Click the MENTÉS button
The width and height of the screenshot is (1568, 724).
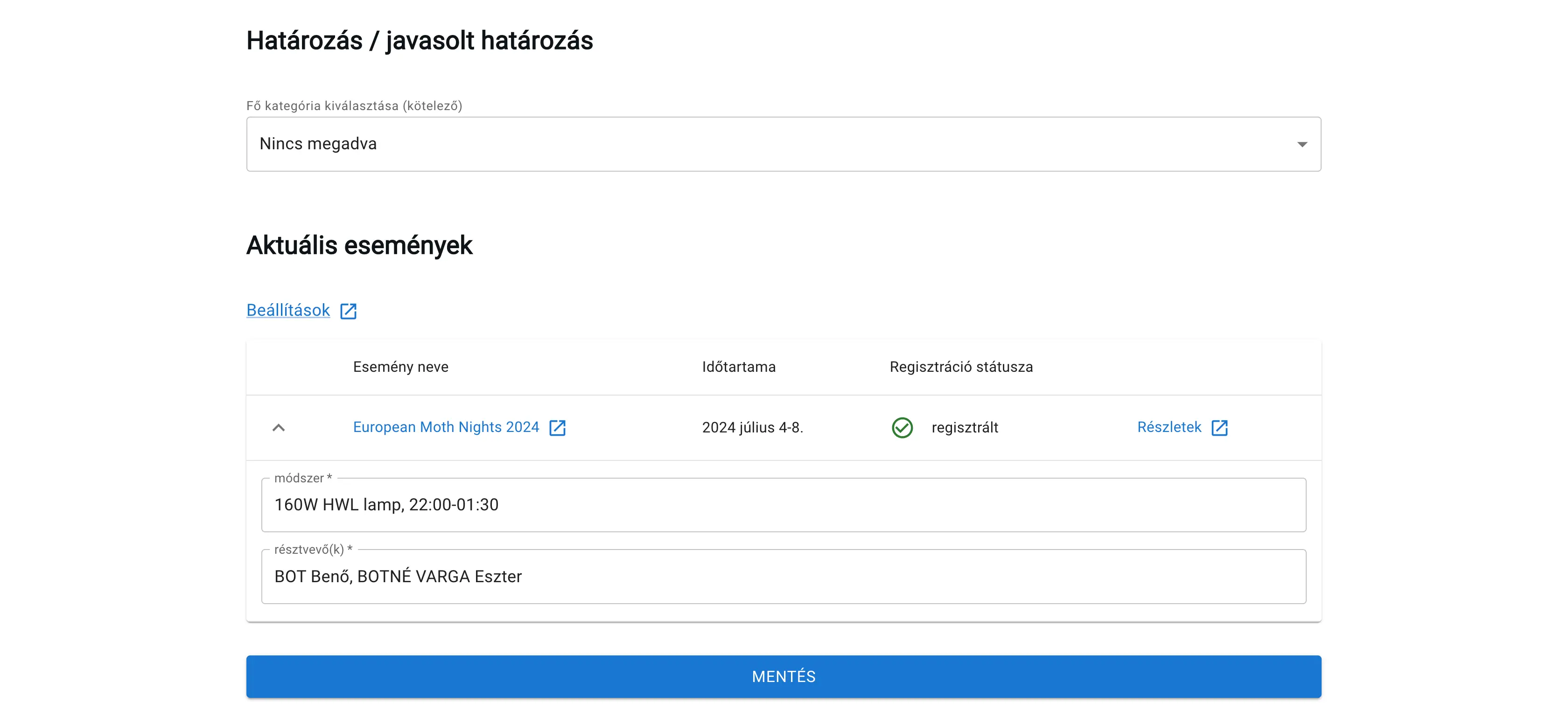[x=783, y=676]
